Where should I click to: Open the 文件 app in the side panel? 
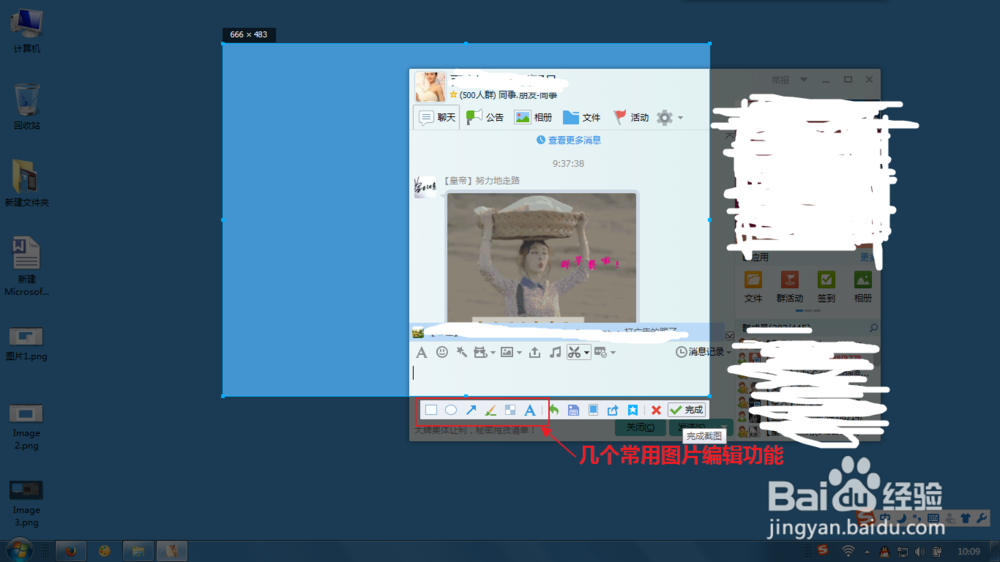click(753, 287)
